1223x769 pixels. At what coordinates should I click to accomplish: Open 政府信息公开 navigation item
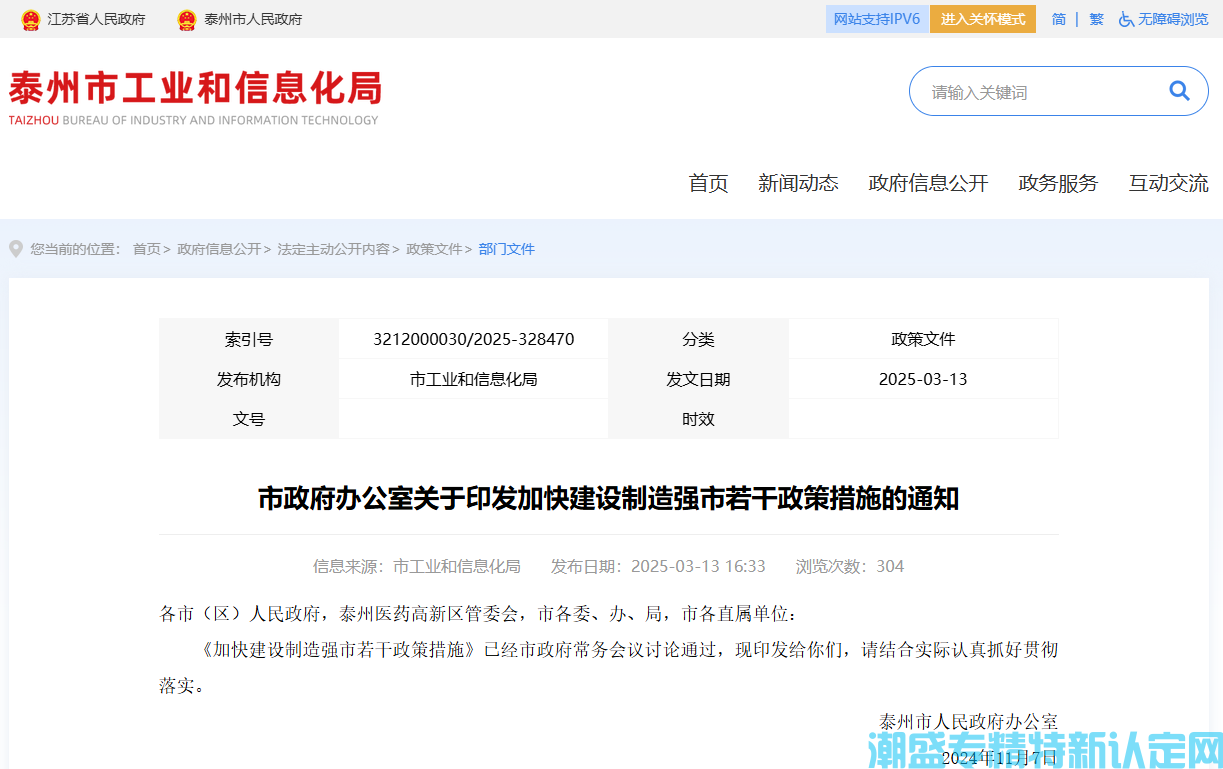click(928, 183)
